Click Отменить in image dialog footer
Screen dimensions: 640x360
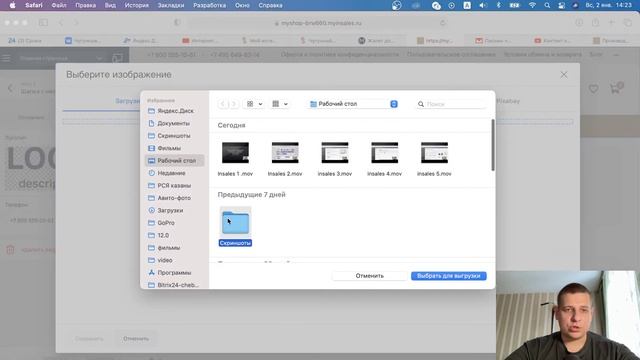(136, 338)
